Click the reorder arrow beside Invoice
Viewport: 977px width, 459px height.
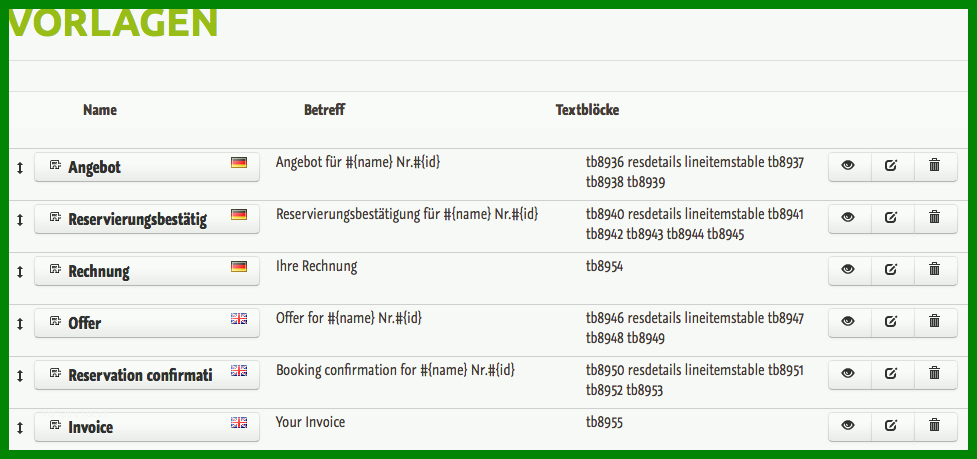[x=19, y=428]
